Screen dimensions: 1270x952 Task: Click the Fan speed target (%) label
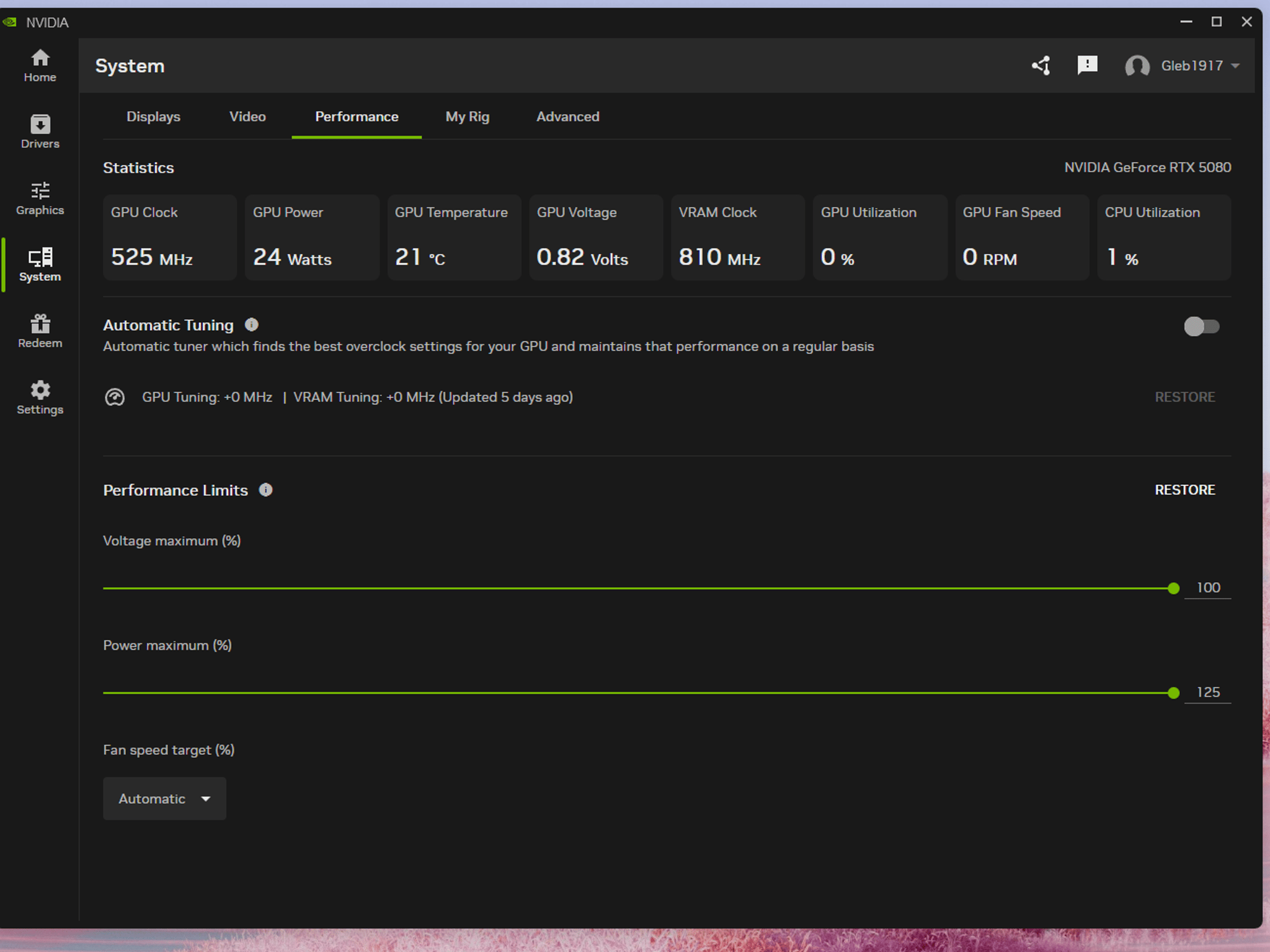(x=169, y=750)
